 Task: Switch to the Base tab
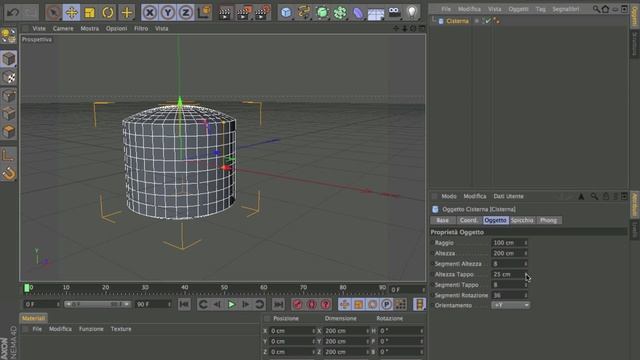pos(443,220)
